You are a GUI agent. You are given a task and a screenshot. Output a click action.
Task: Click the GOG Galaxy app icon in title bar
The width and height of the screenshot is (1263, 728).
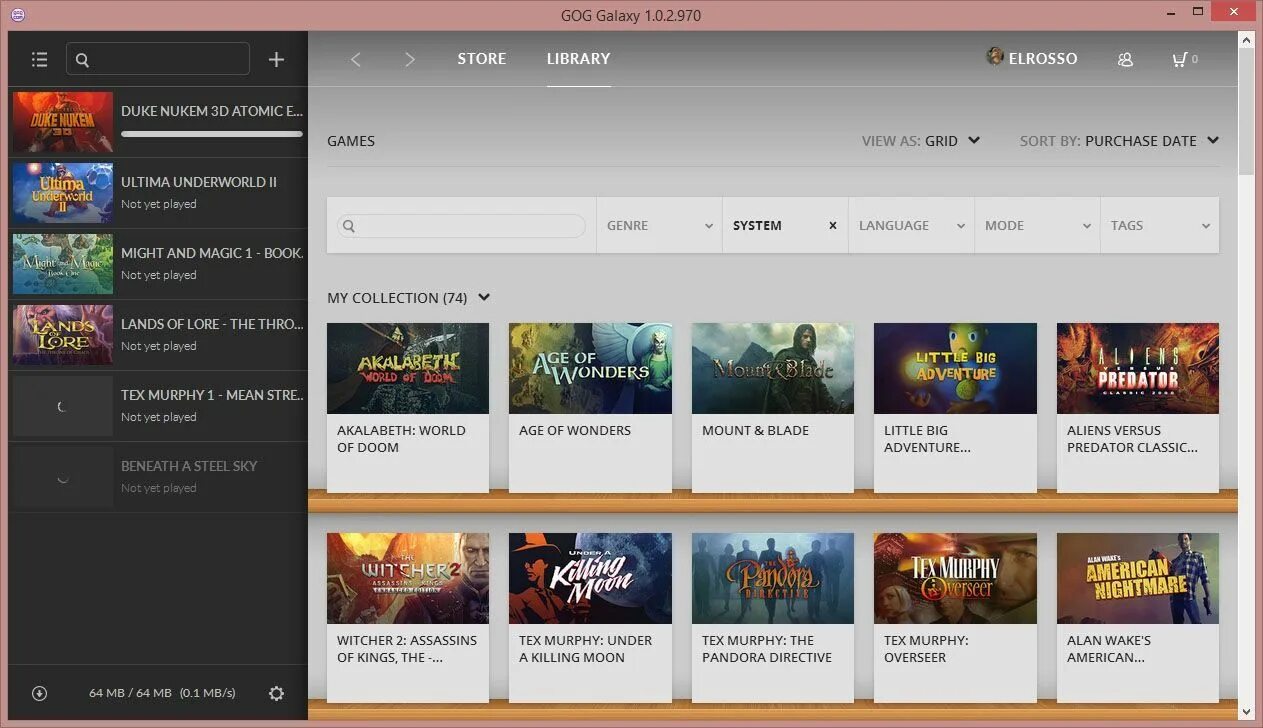[x=16, y=15]
